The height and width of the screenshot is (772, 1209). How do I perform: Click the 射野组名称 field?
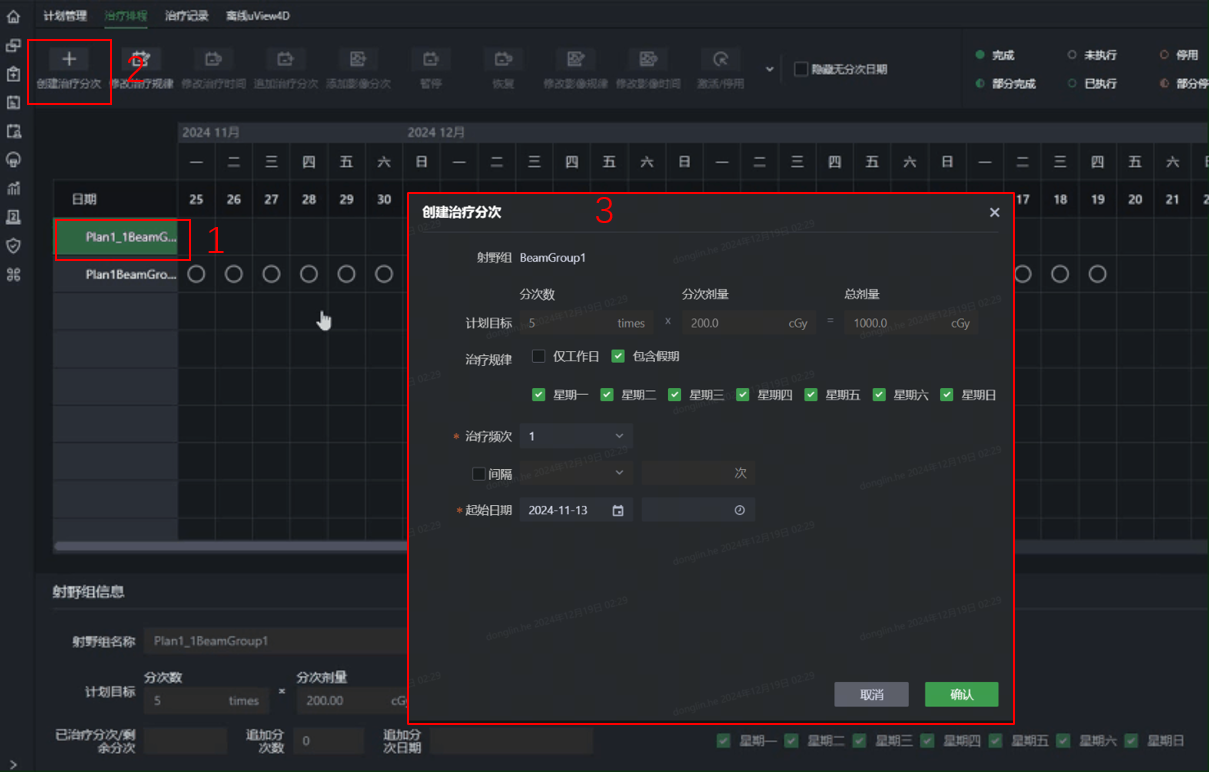[276, 641]
